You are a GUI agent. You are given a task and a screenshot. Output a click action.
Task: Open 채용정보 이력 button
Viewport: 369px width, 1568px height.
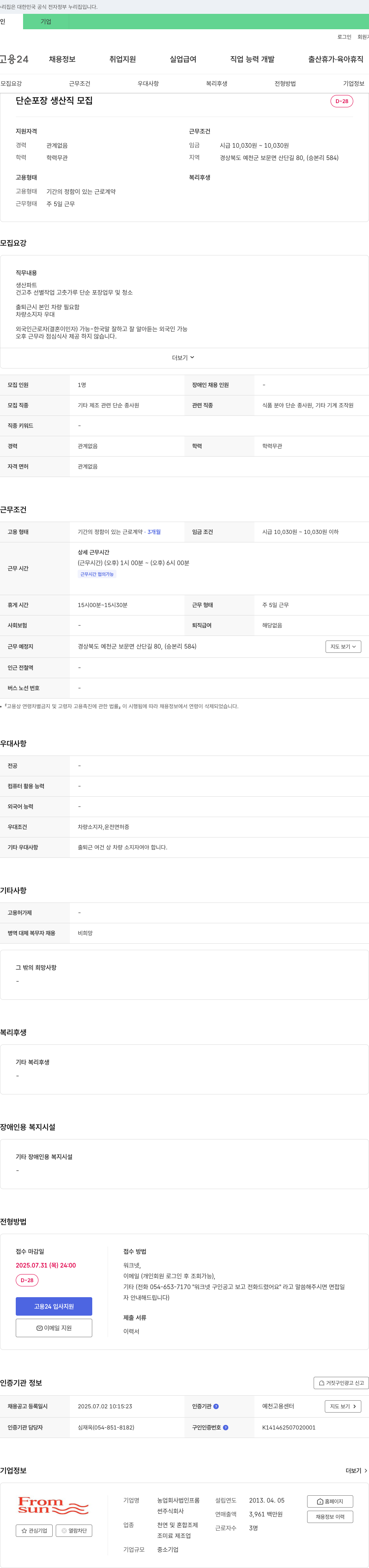click(x=330, y=1517)
